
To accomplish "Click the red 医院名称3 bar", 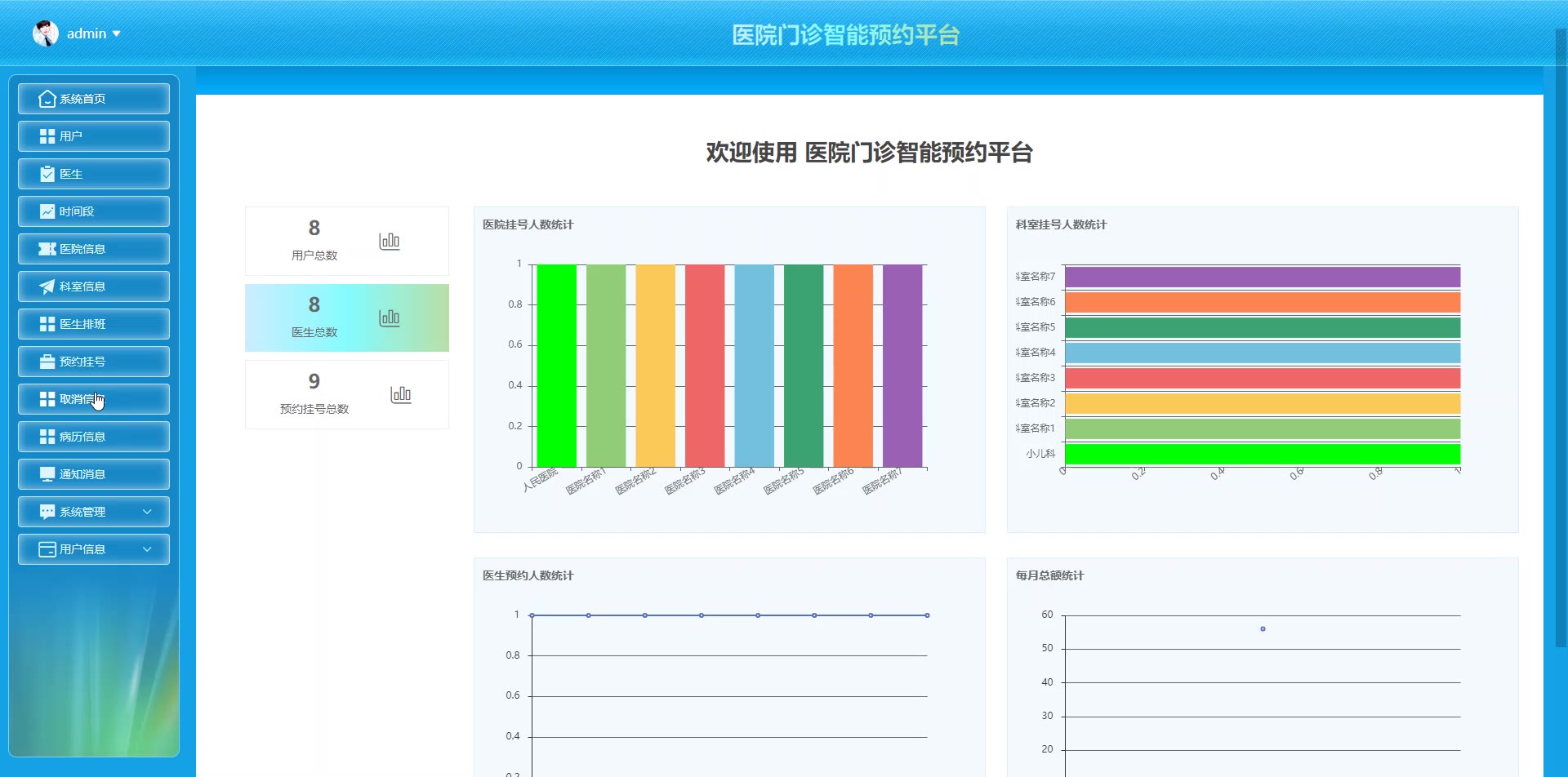I will pyautogui.click(x=705, y=366).
